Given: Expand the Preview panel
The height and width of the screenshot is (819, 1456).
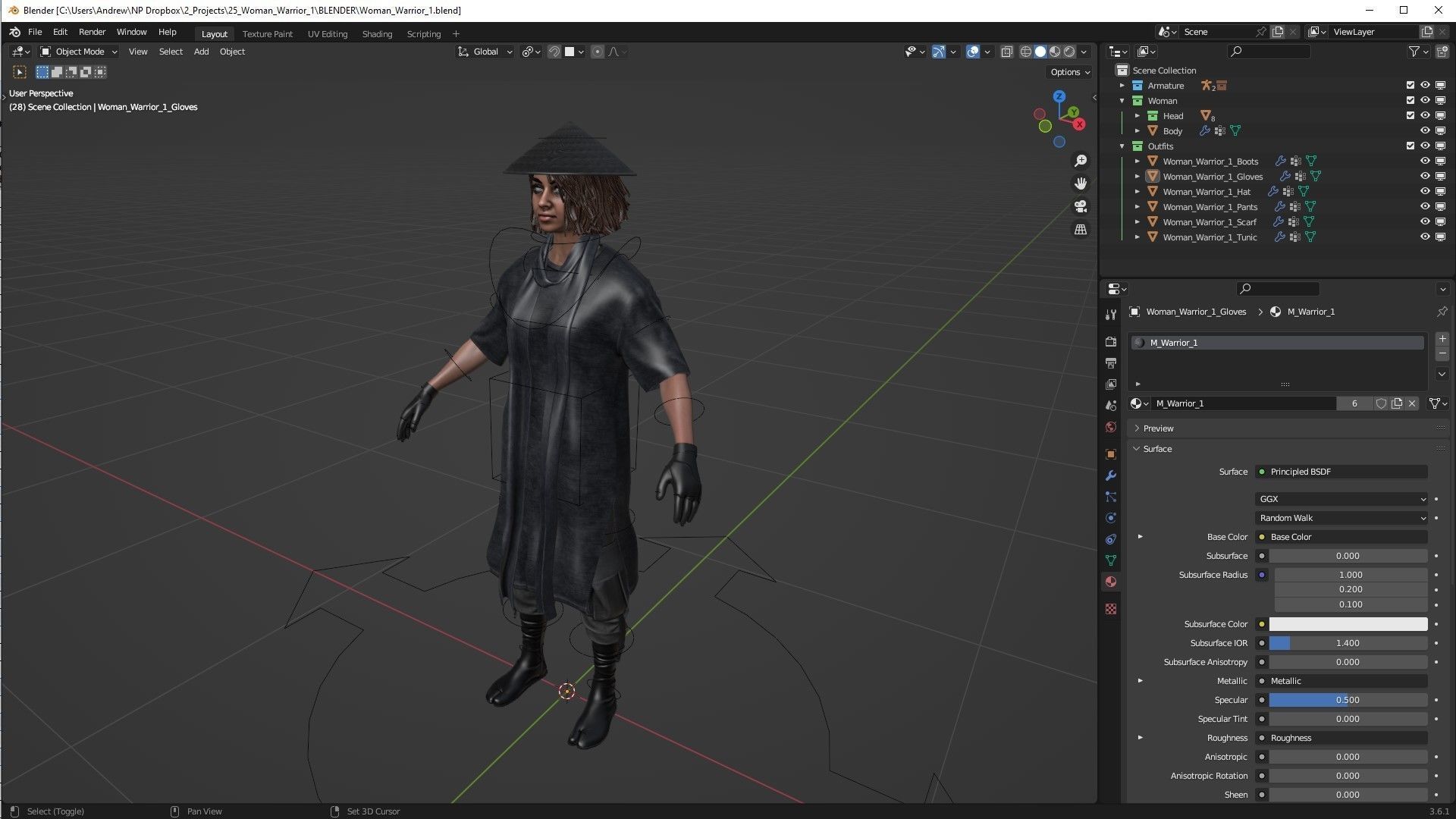Looking at the screenshot, I should click(x=1158, y=428).
